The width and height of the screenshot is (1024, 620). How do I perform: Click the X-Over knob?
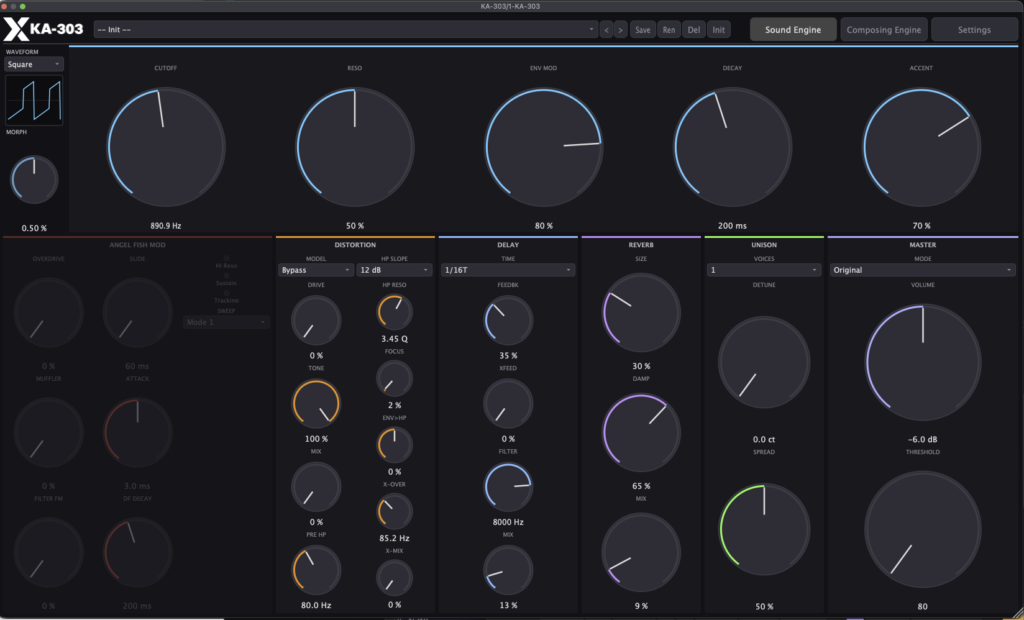coord(394,512)
